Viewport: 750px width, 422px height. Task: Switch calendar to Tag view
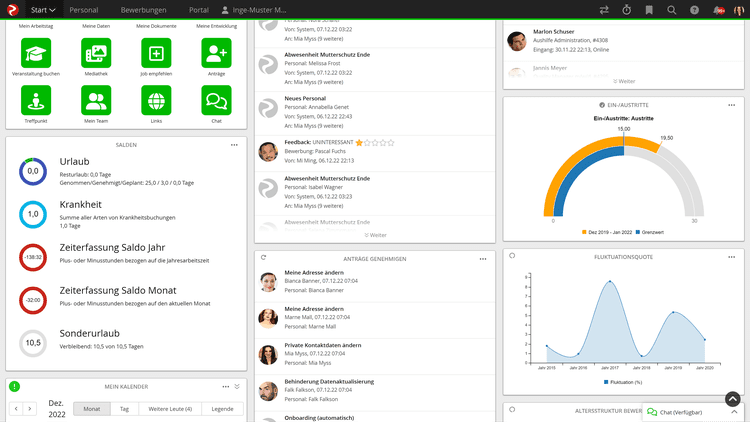pos(124,409)
